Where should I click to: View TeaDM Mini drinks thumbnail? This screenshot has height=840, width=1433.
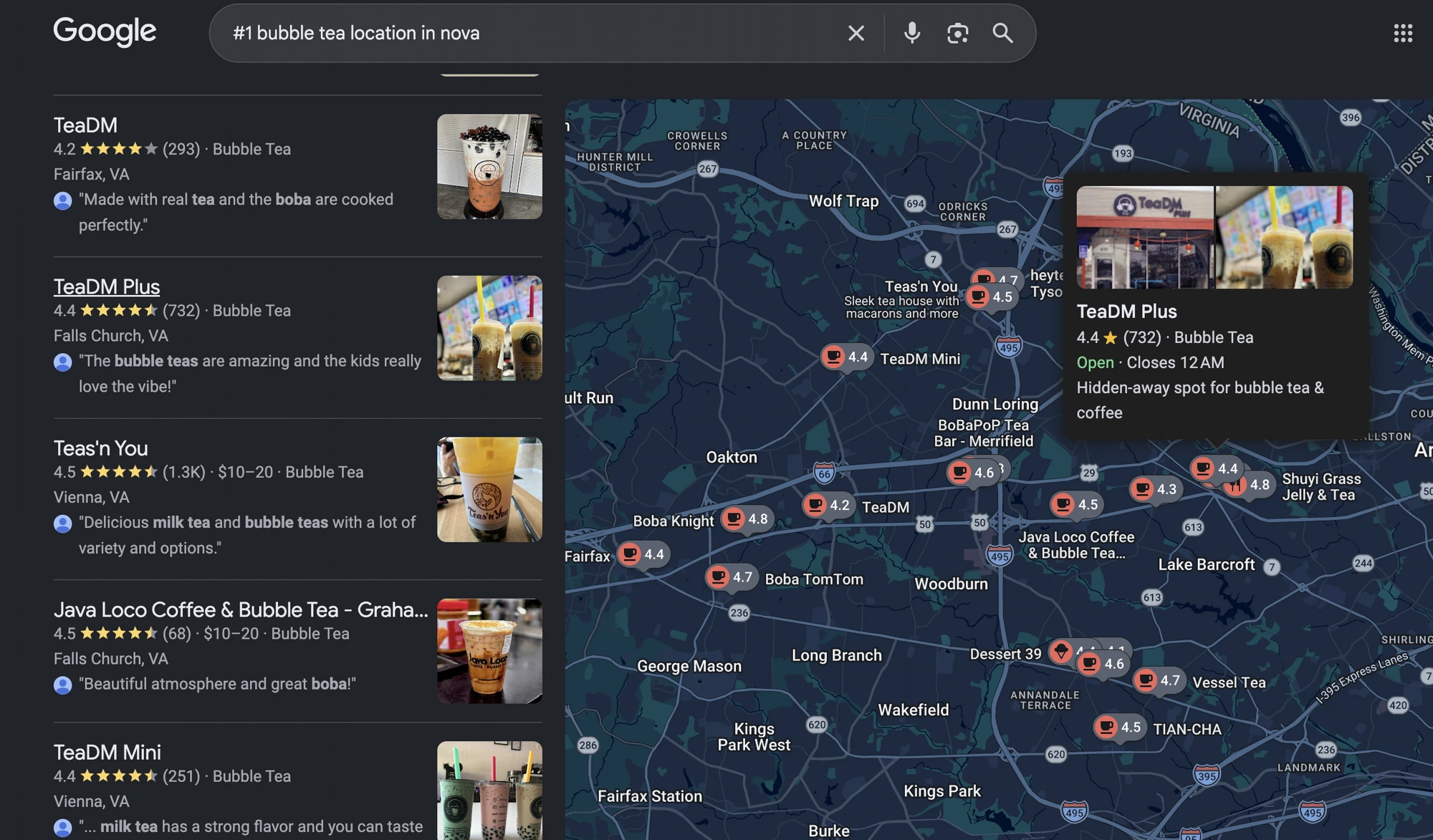click(x=489, y=791)
